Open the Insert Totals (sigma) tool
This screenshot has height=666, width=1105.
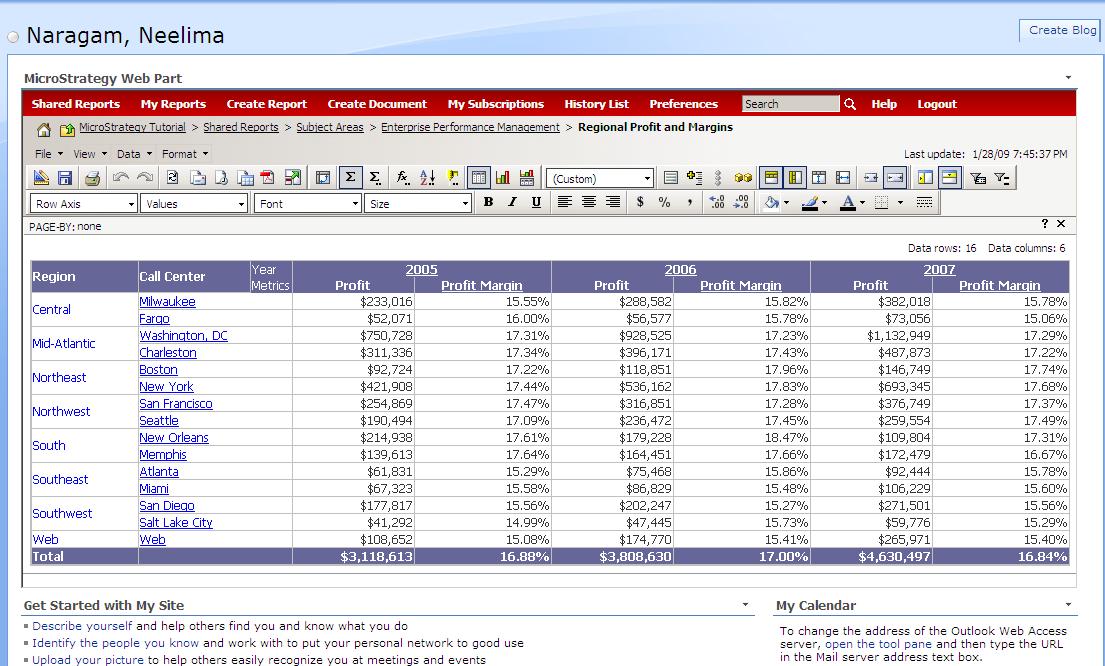[351, 177]
